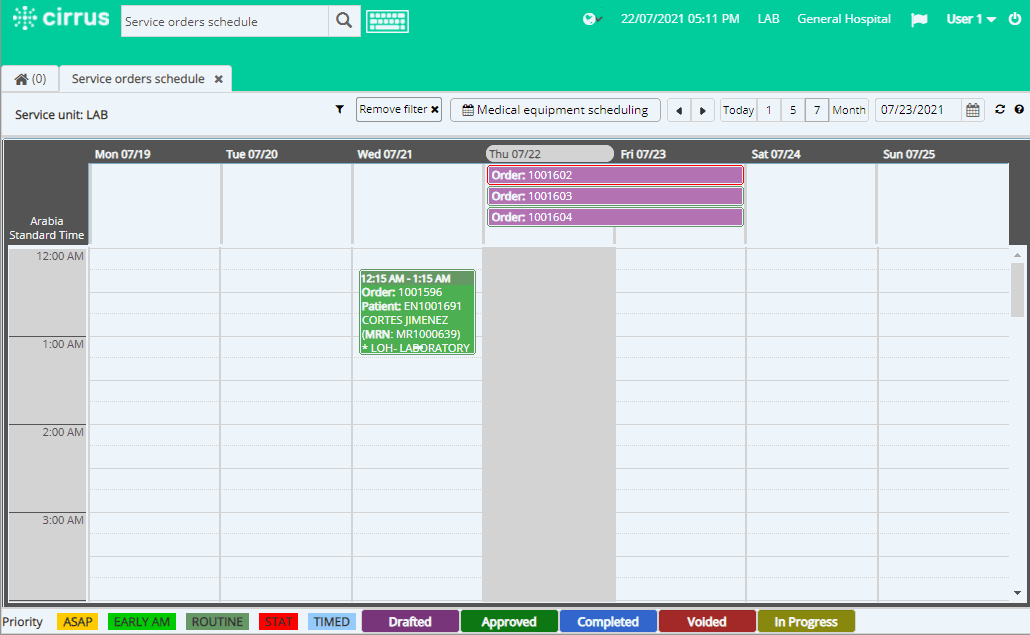Image resolution: width=1030 pixels, height=635 pixels.
Task: Open Medical equipment scheduling
Action: coord(555,110)
